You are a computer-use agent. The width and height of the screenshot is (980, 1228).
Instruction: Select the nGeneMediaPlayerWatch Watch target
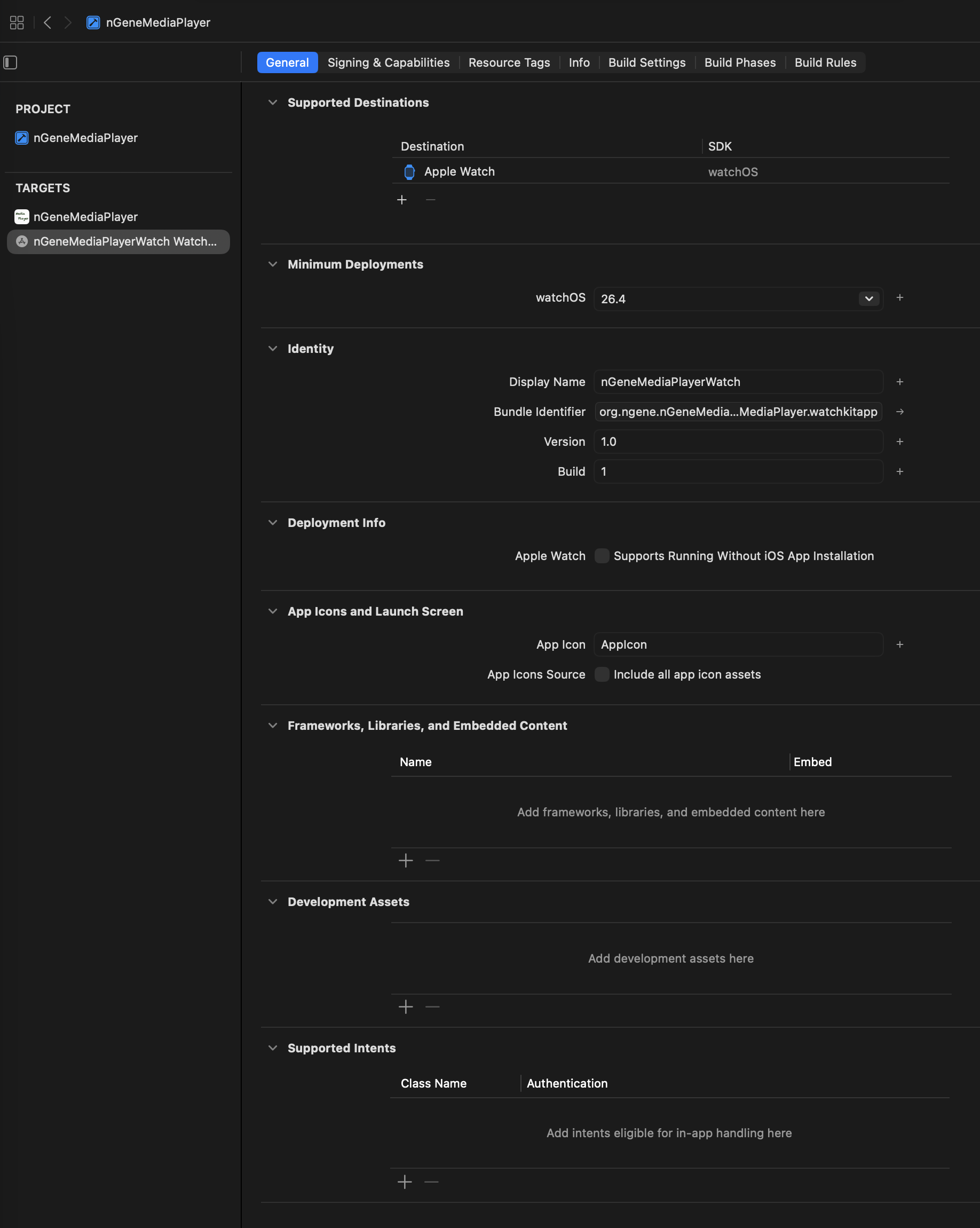[118, 241]
